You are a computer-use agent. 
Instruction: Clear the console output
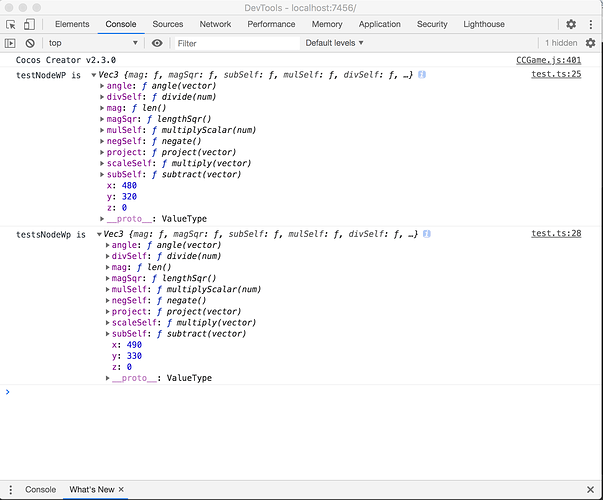click(x=31, y=43)
